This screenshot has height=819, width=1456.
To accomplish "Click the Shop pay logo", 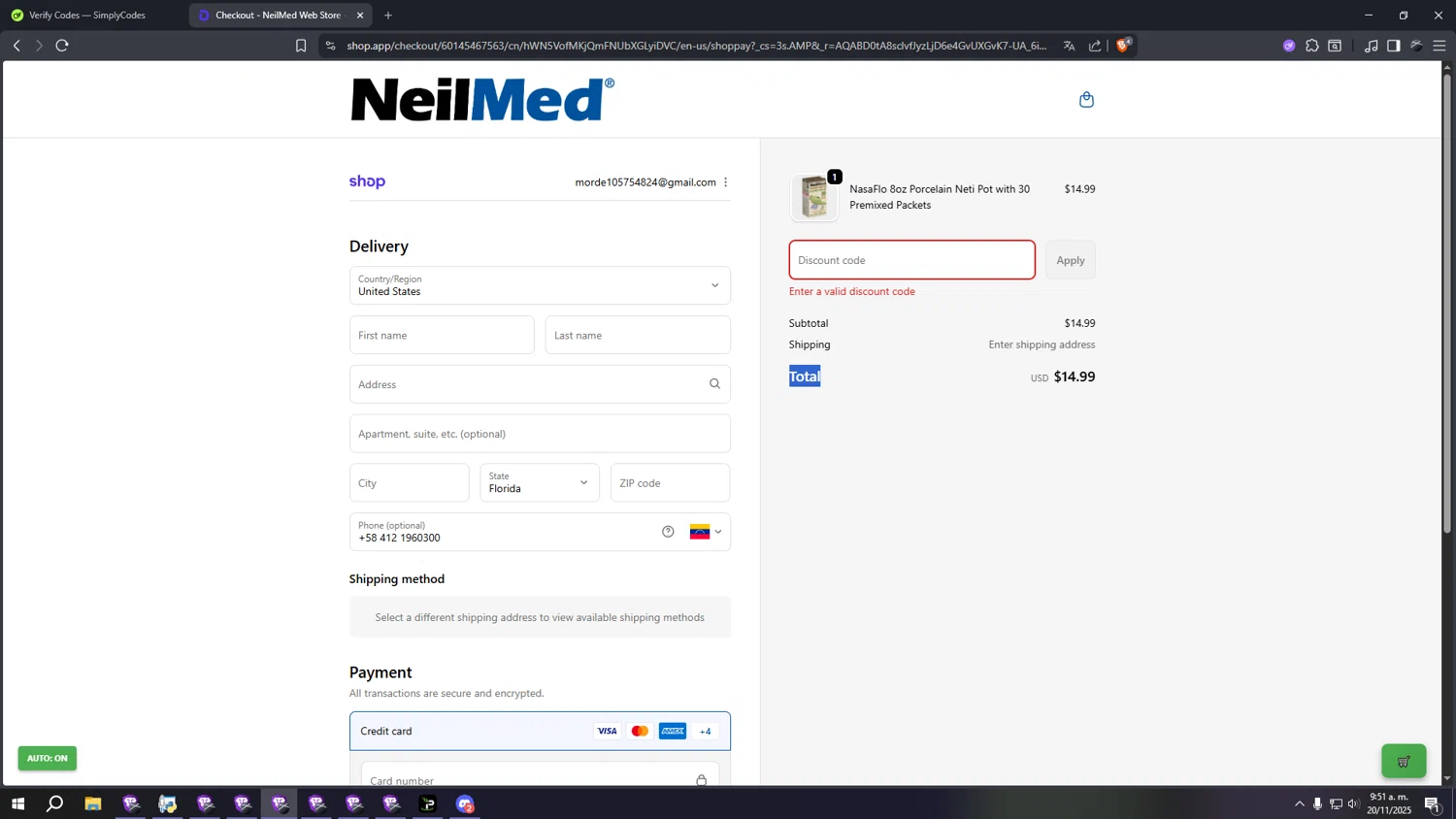I will pyautogui.click(x=367, y=181).
